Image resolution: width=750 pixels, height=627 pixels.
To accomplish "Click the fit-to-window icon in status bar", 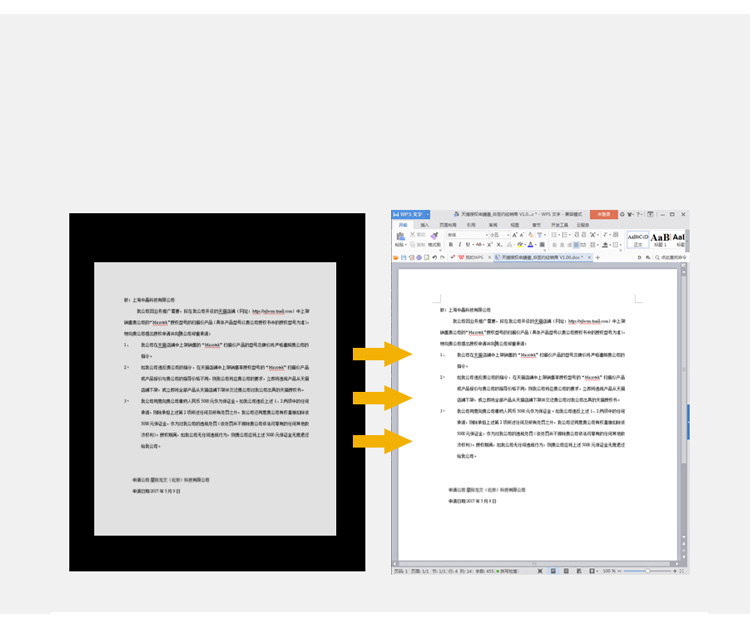I will click(682, 571).
